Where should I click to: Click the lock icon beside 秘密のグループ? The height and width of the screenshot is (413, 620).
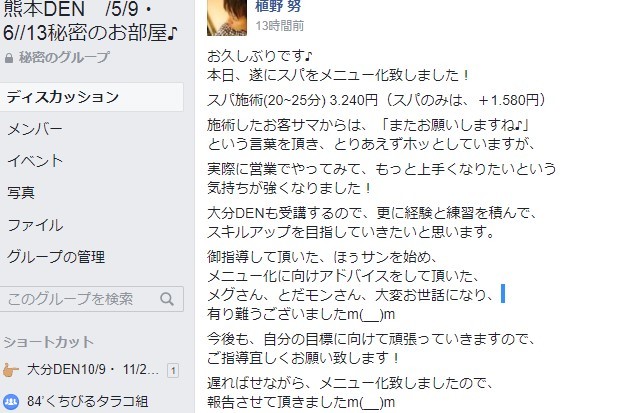(x=9, y=59)
